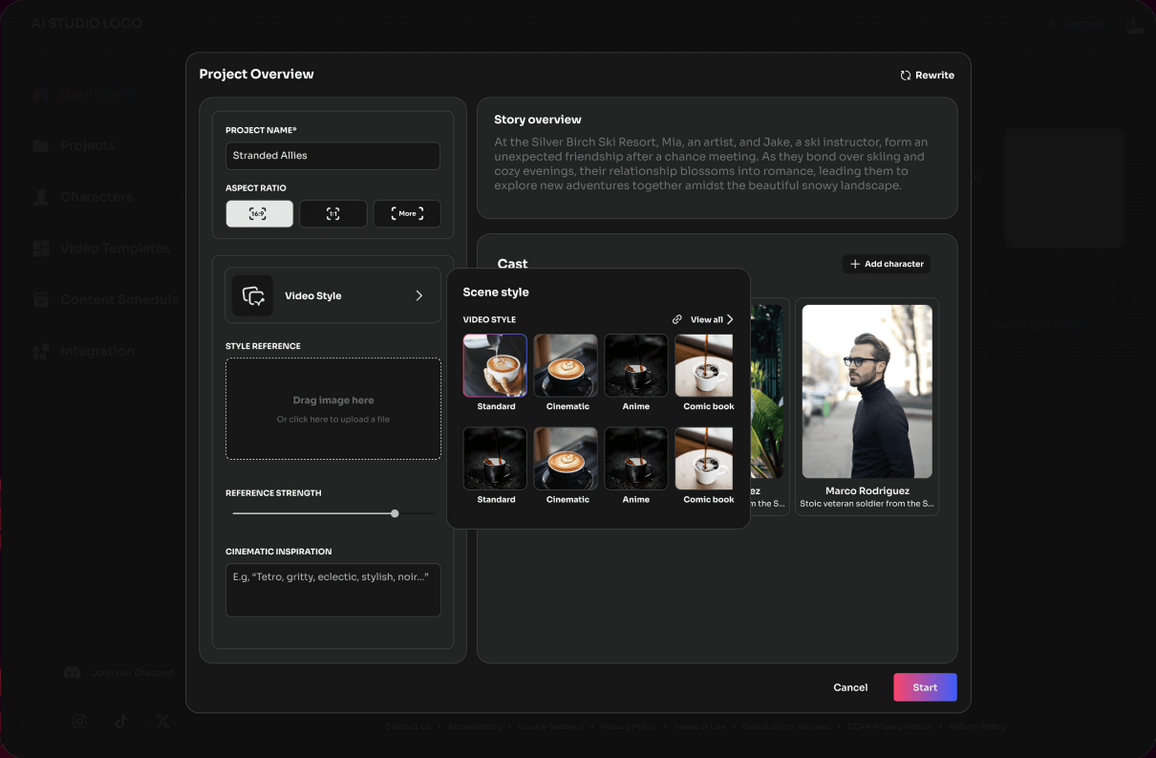
Task: Click the Cancel button
Action: 850,687
